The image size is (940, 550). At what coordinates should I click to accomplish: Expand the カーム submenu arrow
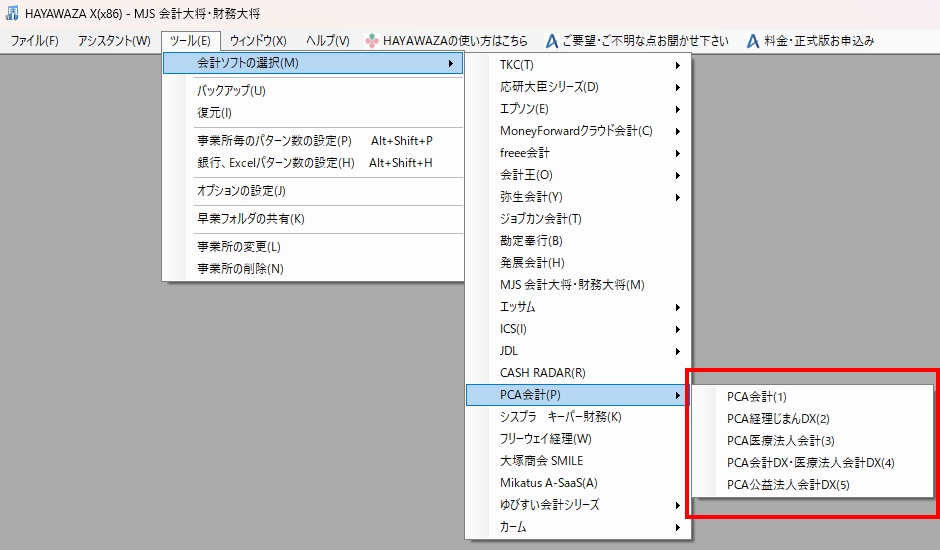[x=677, y=528]
